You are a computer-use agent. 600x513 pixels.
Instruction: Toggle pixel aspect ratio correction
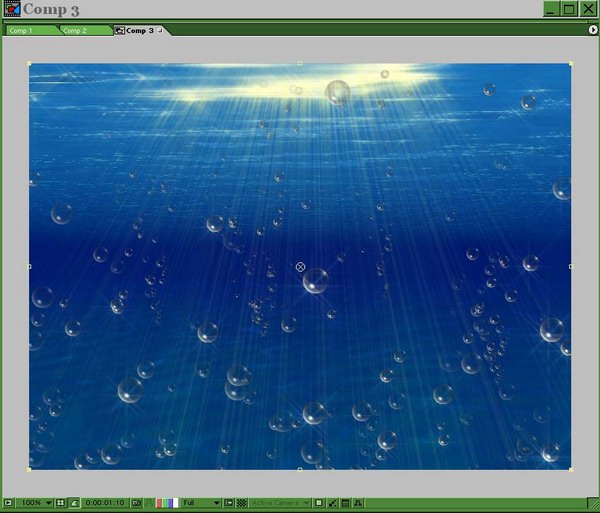click(318, 503)
